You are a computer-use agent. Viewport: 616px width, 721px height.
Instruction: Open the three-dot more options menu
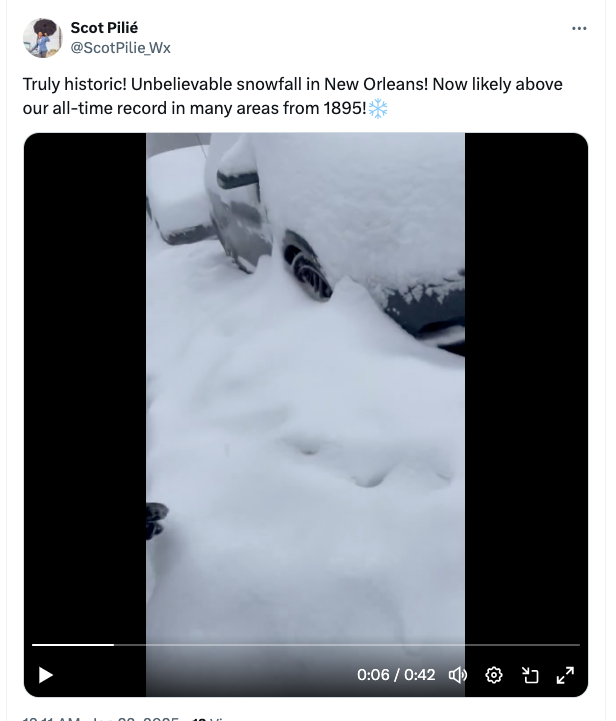579,29
